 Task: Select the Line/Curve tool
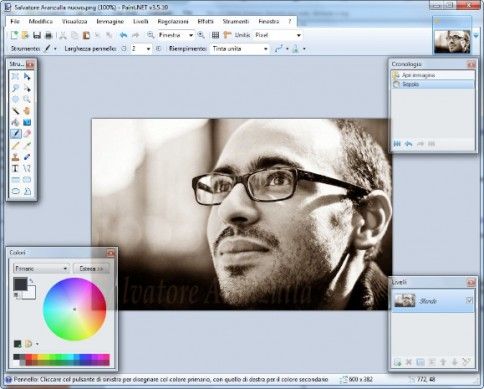tap(27, 168)
